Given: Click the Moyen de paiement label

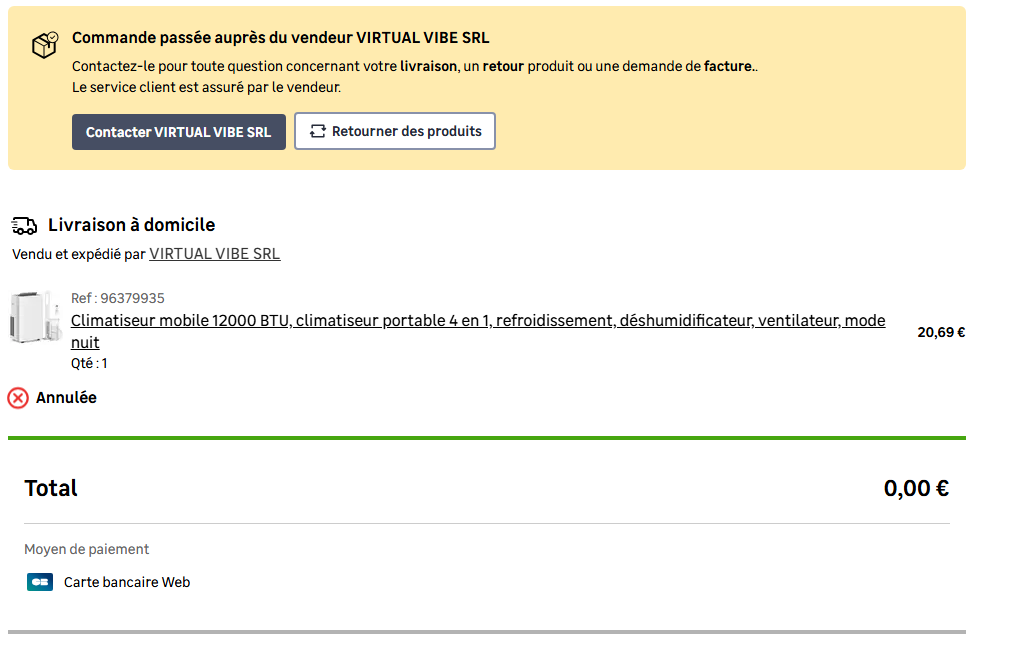Looking at the screenshot, I should click(87, 549).
